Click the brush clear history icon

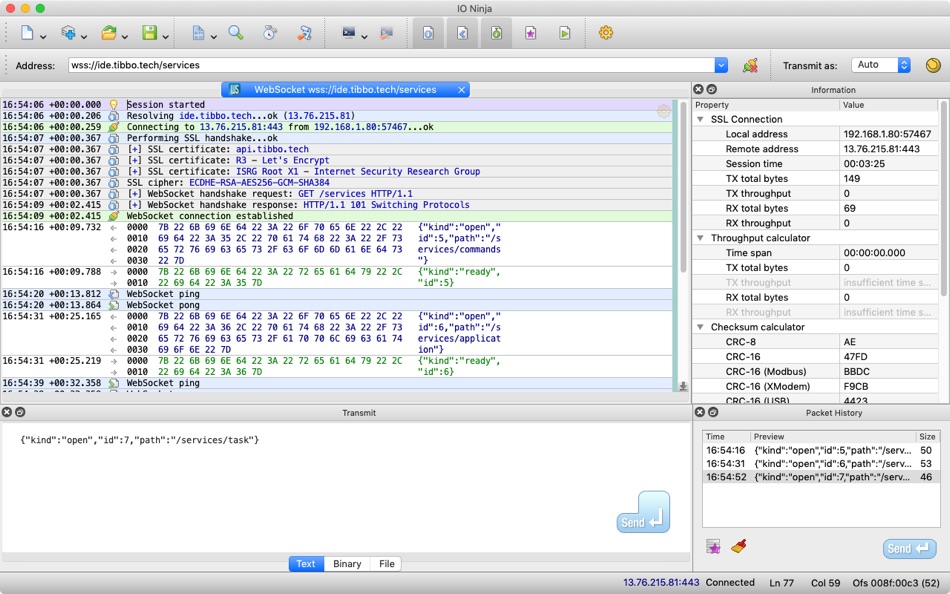[739, 547]
